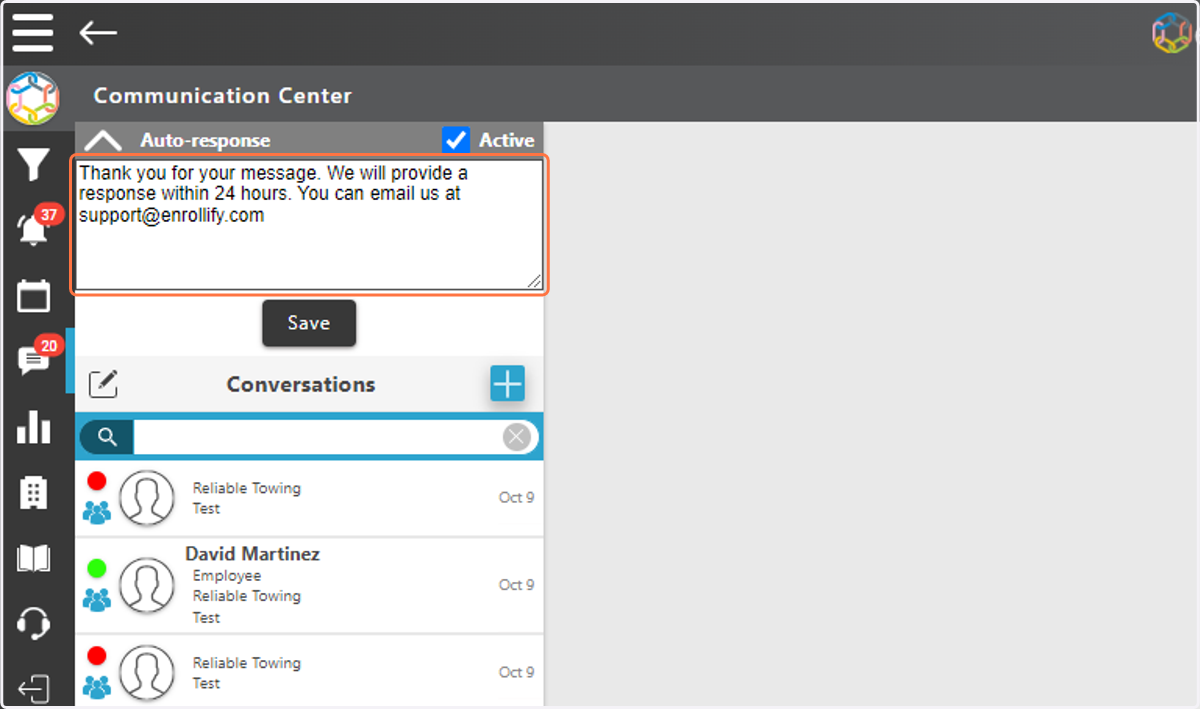Screen dimensions: 1200x709
Task: Click the Conversations heading
Action: pos(301,384)
